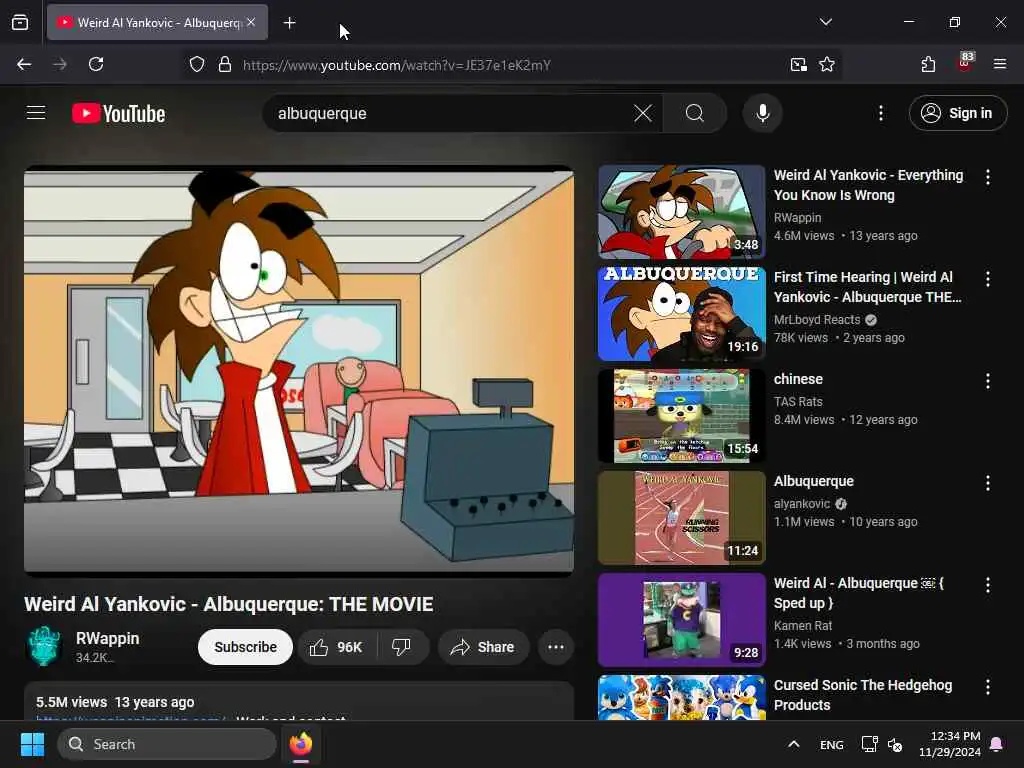Bookmark this page with the star
The height and width of the screenshot is (768, 1024).
827,64
